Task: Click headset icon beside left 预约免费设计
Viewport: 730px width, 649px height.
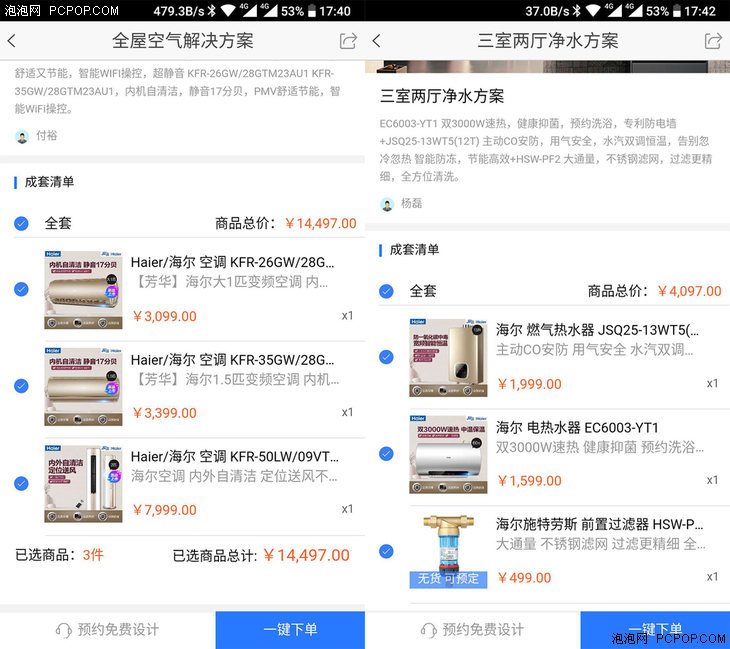Action: point(63,630)
